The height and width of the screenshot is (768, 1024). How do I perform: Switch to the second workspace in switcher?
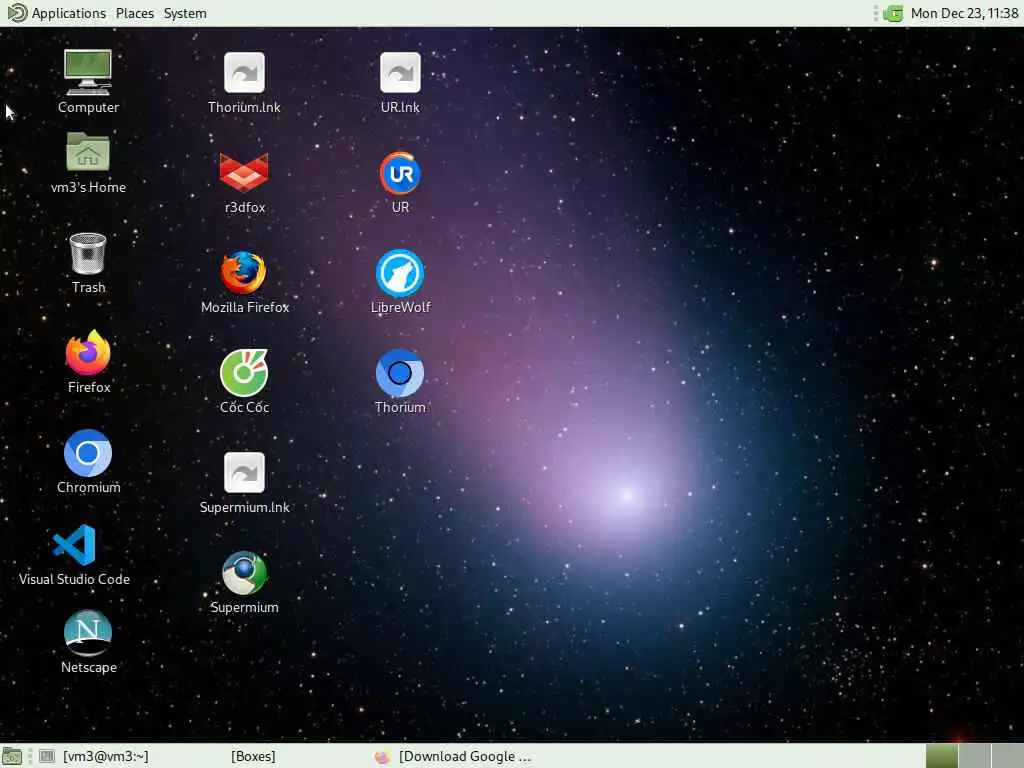click(x=974, y=756)
